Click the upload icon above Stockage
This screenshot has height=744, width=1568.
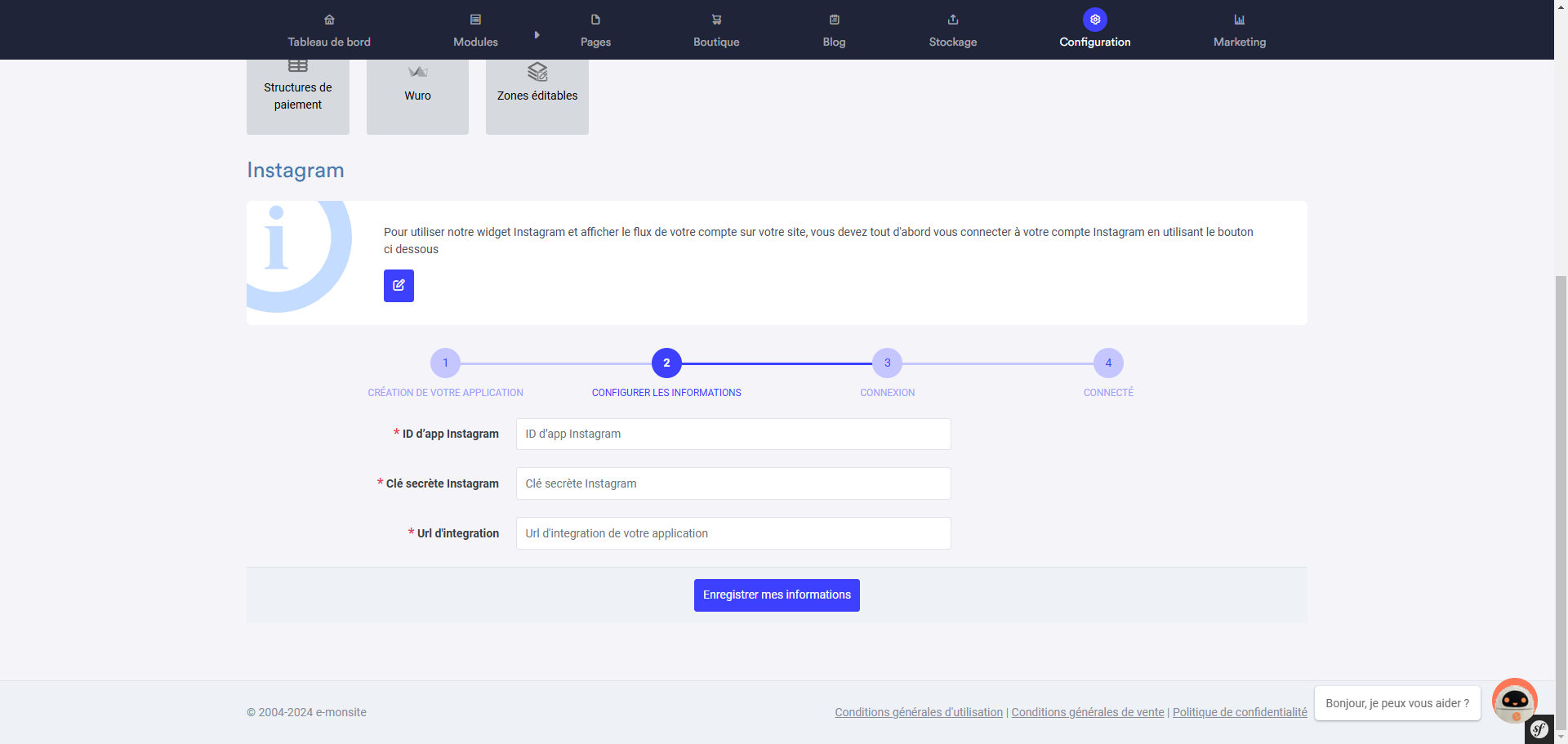pos(953,20)
